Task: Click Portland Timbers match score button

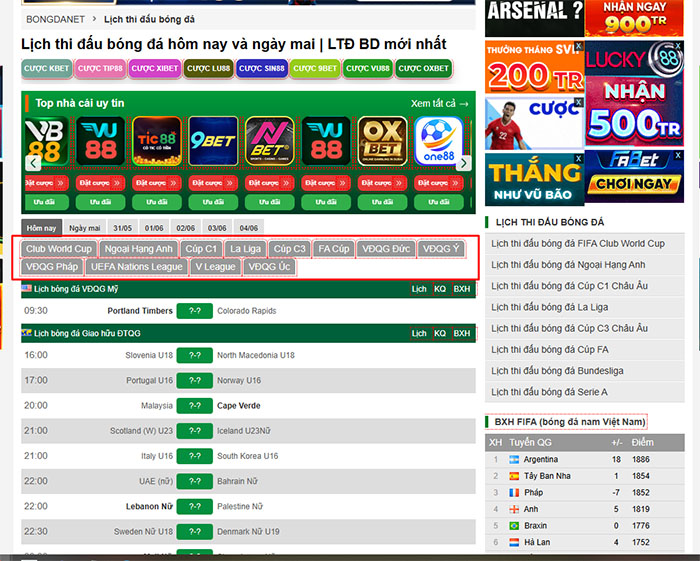Action: coord(195,311)
